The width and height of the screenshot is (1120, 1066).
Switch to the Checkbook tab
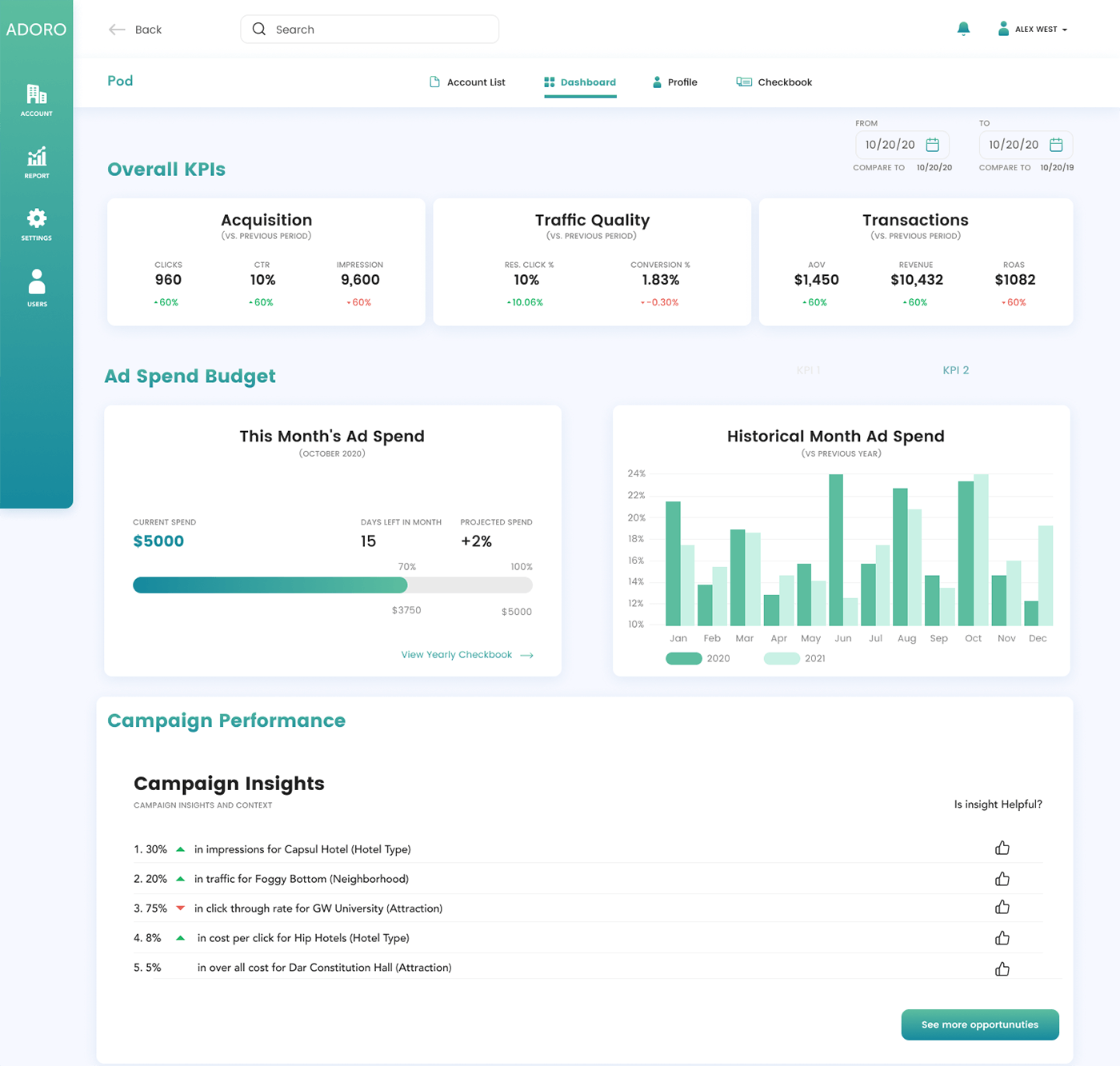tap(774, 82)
